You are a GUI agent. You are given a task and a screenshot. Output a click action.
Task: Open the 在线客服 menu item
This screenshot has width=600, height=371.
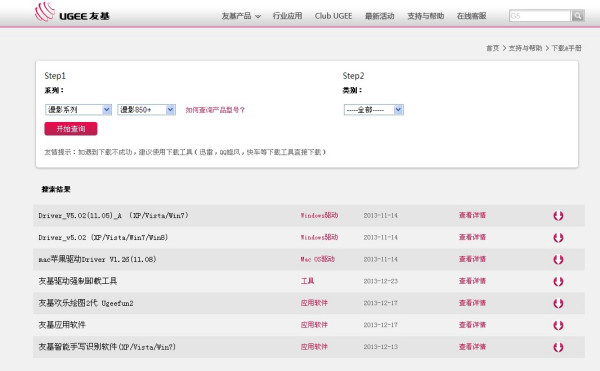tap(471, 16)
